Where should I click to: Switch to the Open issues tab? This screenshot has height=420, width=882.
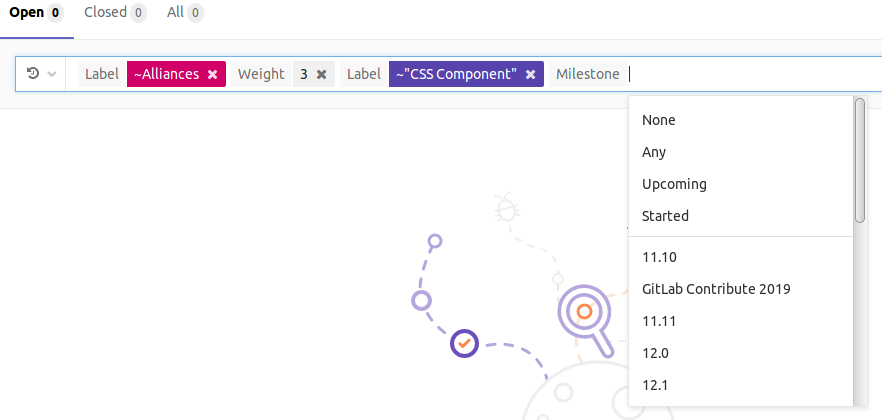36,12
